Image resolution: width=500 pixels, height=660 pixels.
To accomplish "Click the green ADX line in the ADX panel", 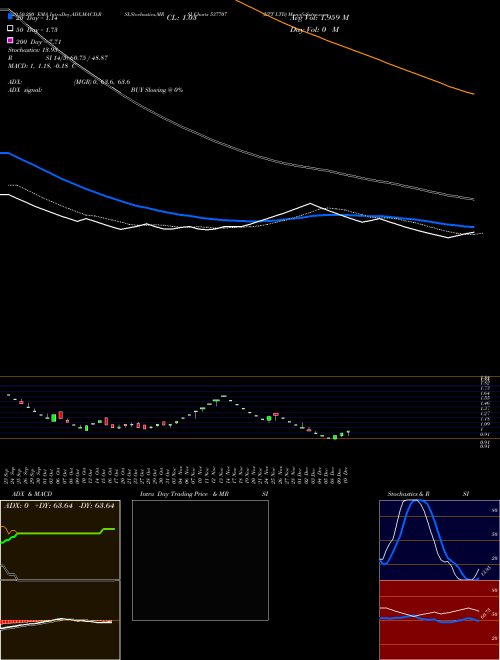I will point(59,533).
